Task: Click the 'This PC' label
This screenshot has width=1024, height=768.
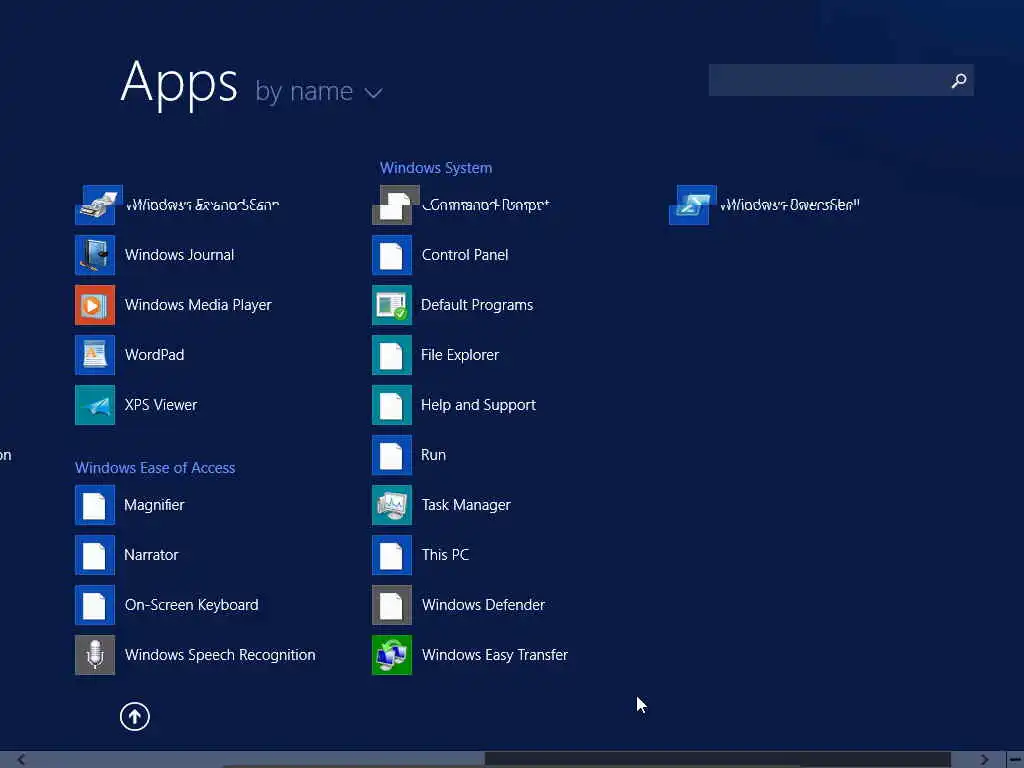Action: tap(445, 555)
